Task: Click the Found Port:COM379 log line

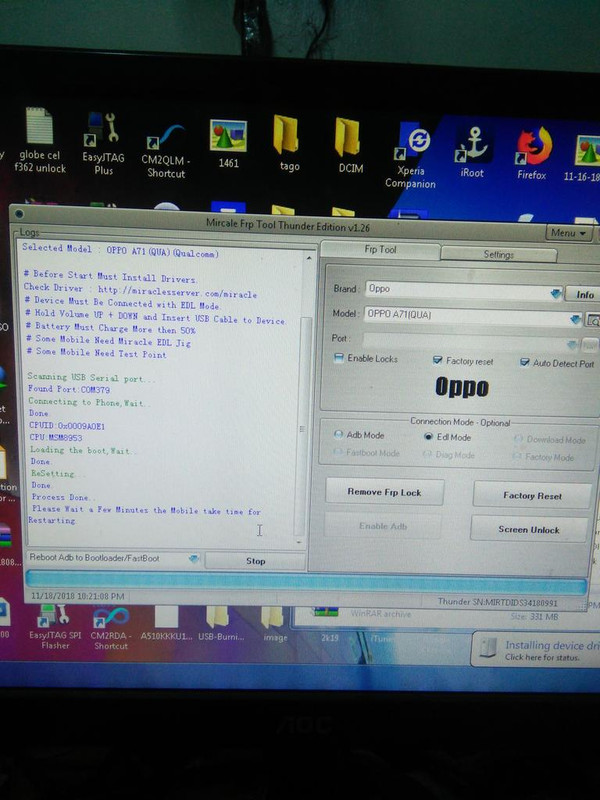Action: (69, 389)
